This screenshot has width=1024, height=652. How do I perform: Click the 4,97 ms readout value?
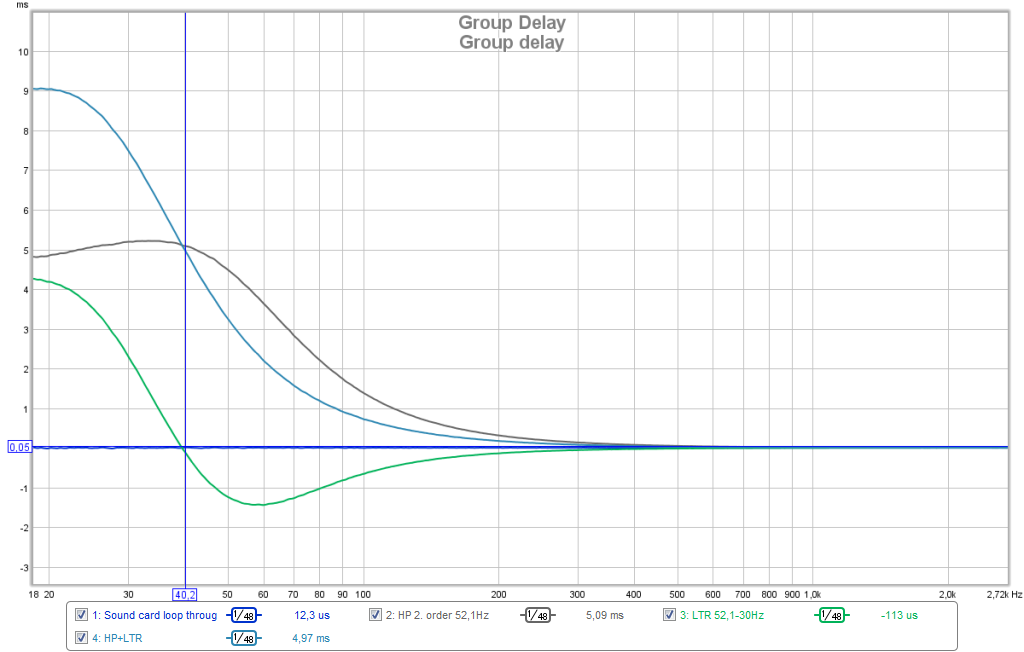pos(311,638)
